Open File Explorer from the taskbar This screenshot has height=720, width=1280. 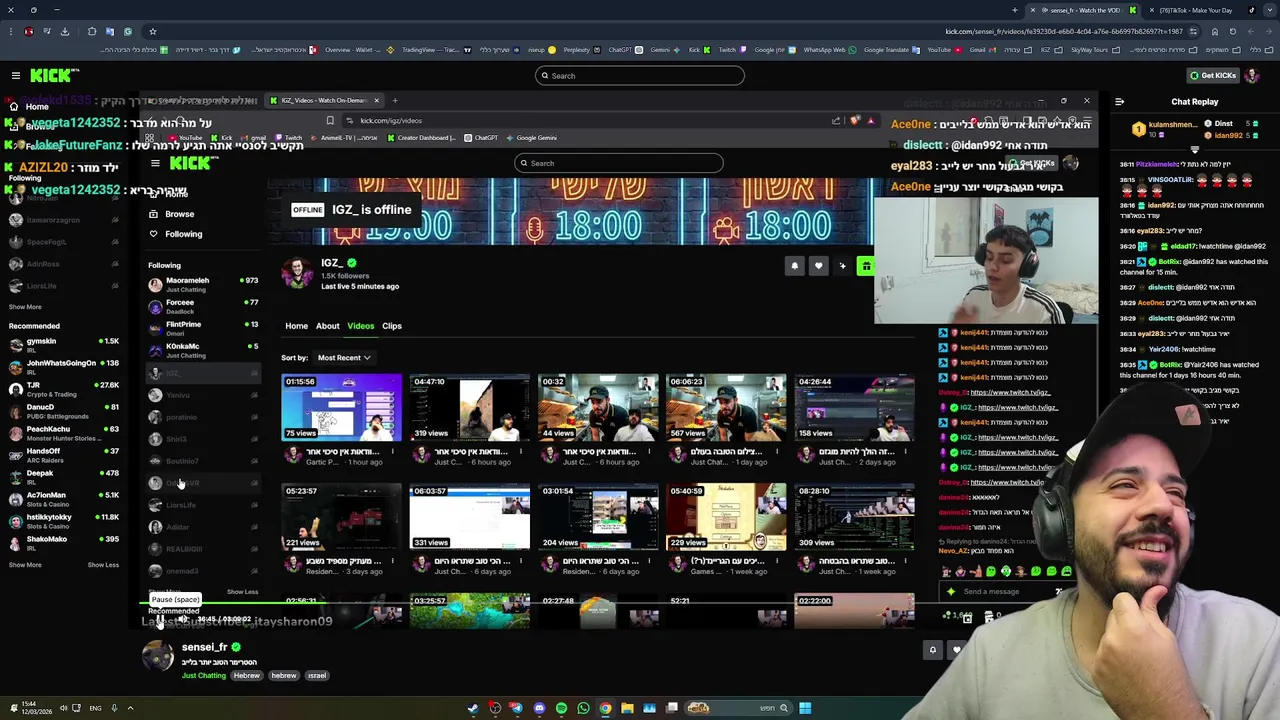[627, 708]
